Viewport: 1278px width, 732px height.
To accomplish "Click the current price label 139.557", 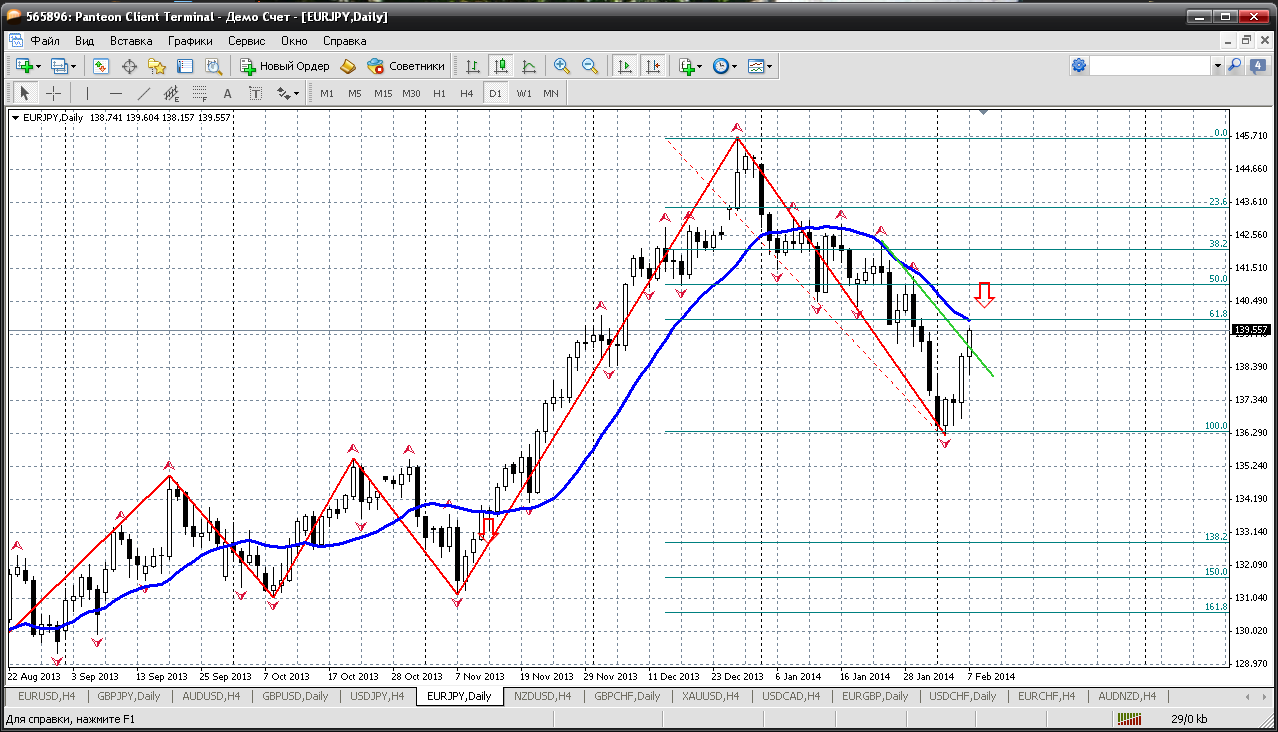I will [1251, 330].
